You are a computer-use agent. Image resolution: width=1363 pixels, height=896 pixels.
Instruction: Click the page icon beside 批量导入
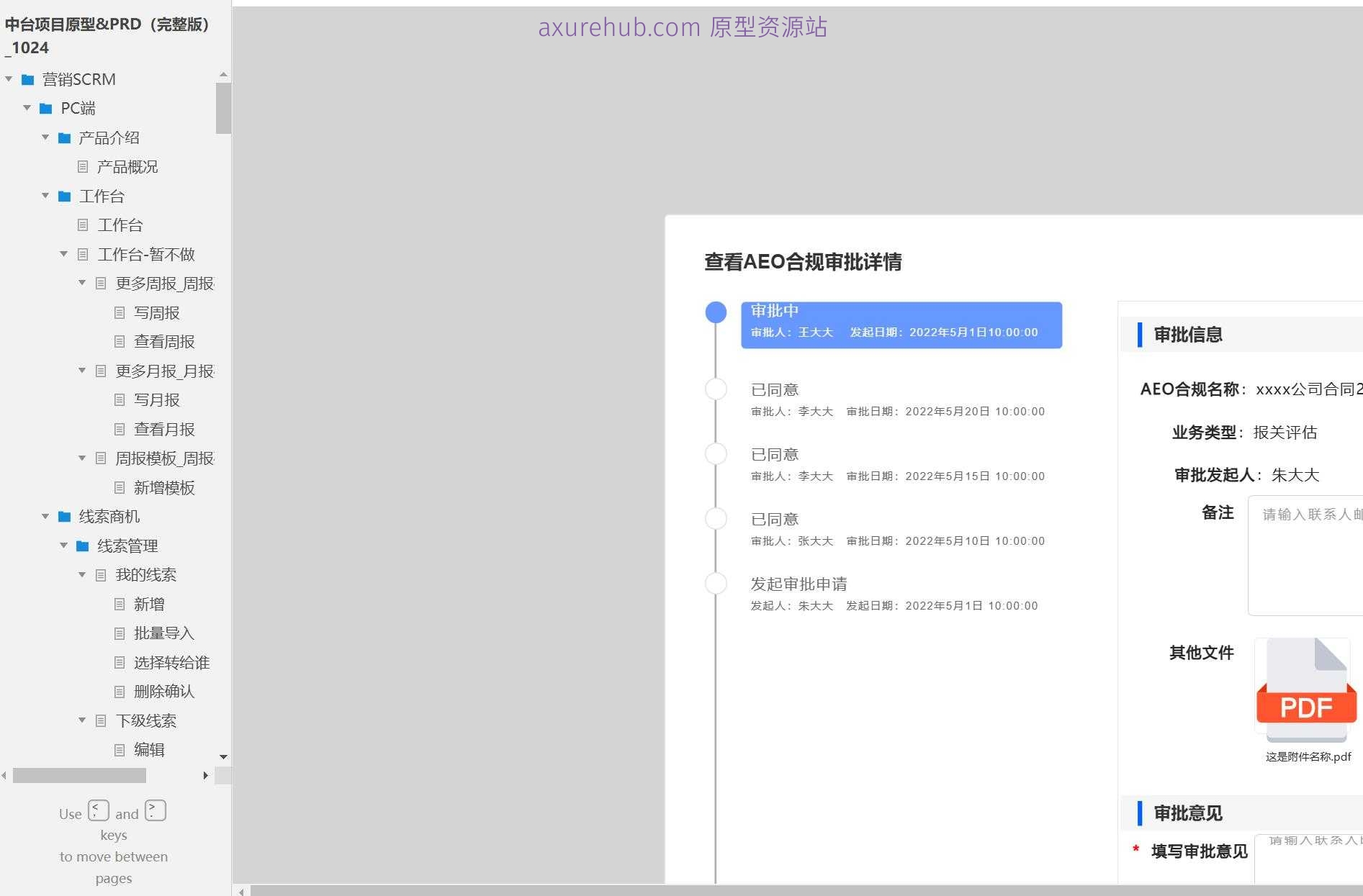click(119, 633)
